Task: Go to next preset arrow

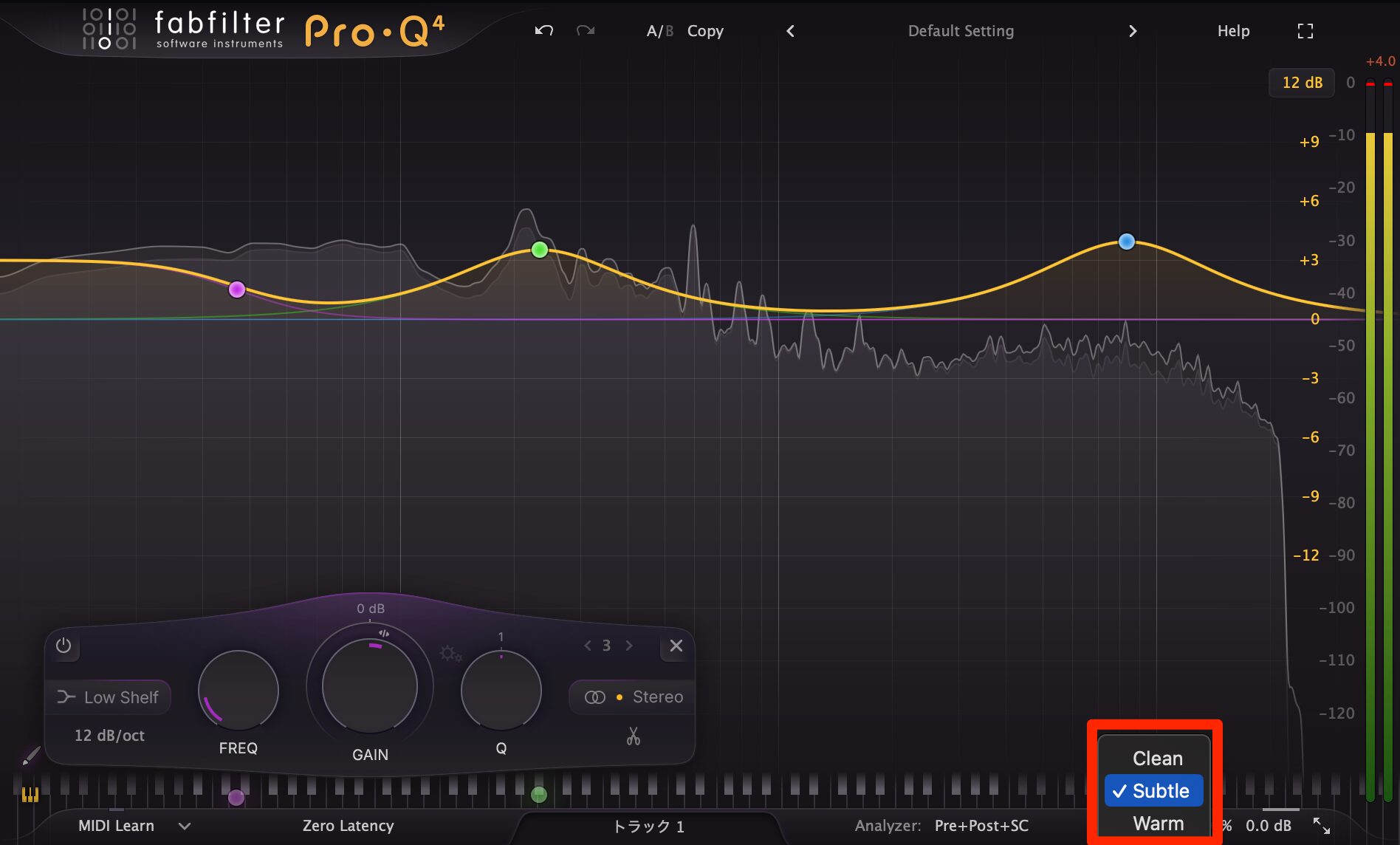Action: (x=1133, y=31)
